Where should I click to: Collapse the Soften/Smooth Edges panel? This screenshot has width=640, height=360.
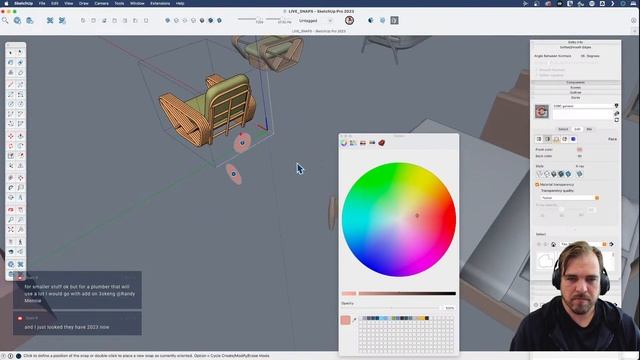576,47
